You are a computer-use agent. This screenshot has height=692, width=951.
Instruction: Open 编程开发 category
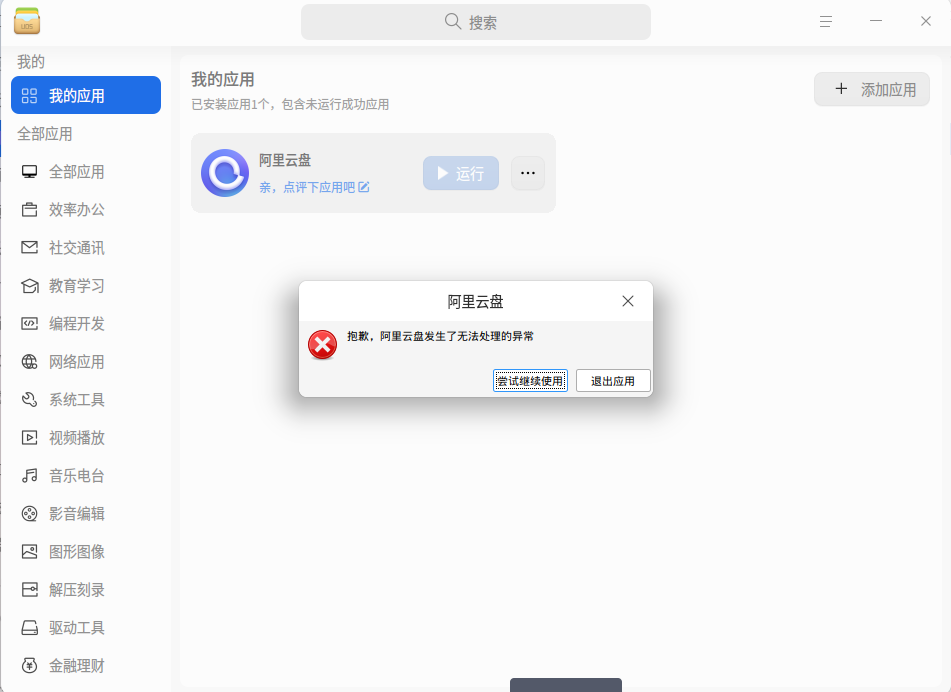coord(86,324)
